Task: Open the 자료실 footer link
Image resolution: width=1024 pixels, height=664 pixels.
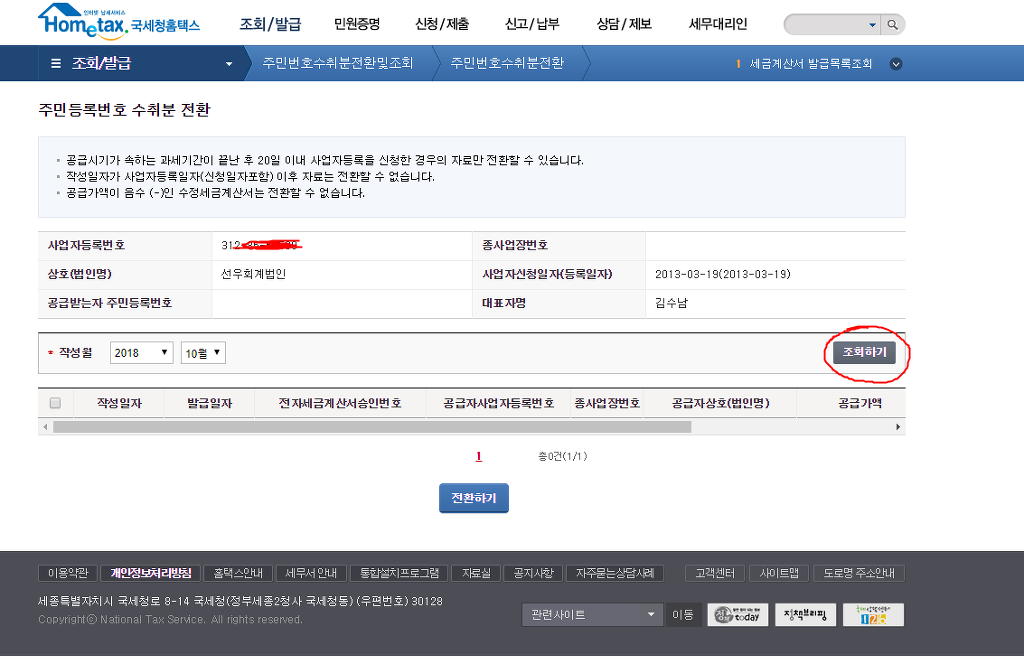Action: point(476,573)
